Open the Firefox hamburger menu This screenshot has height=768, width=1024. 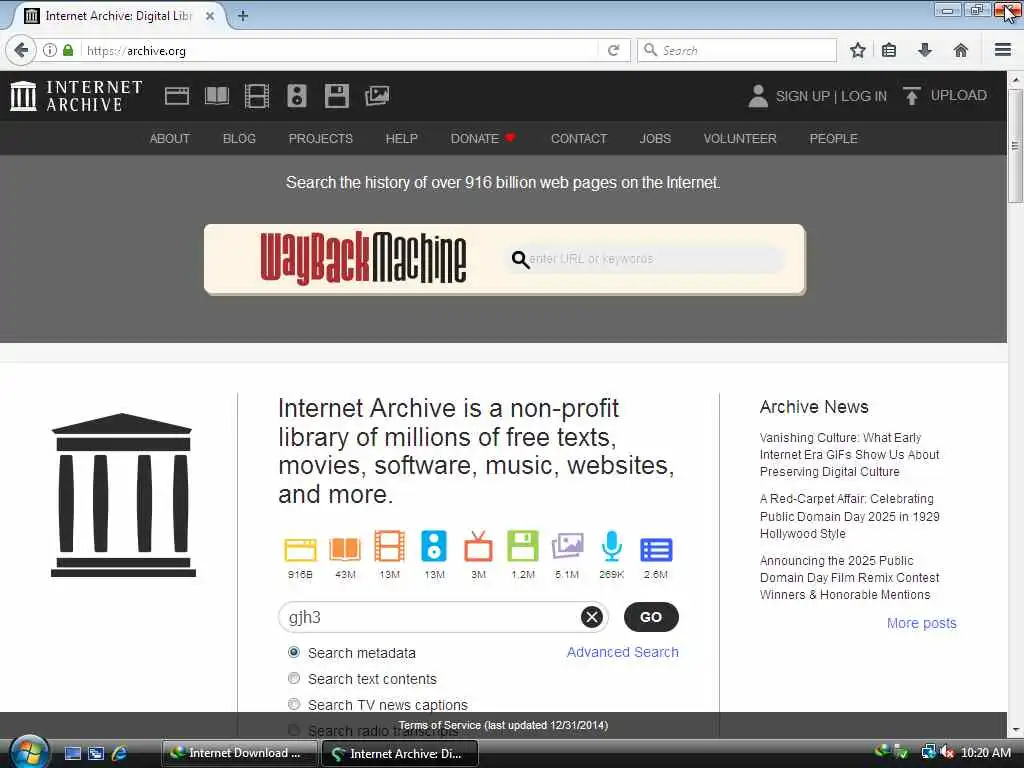click(1003, 50)
